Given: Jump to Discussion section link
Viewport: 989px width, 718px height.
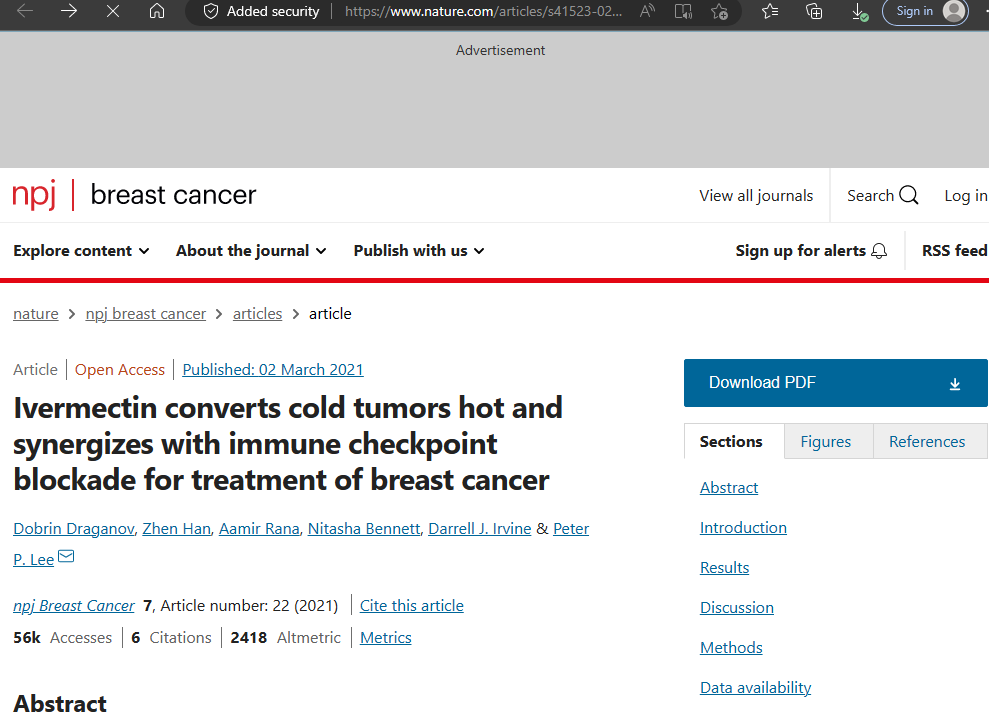Looking at the screenshot, I should tap(737, 608).
